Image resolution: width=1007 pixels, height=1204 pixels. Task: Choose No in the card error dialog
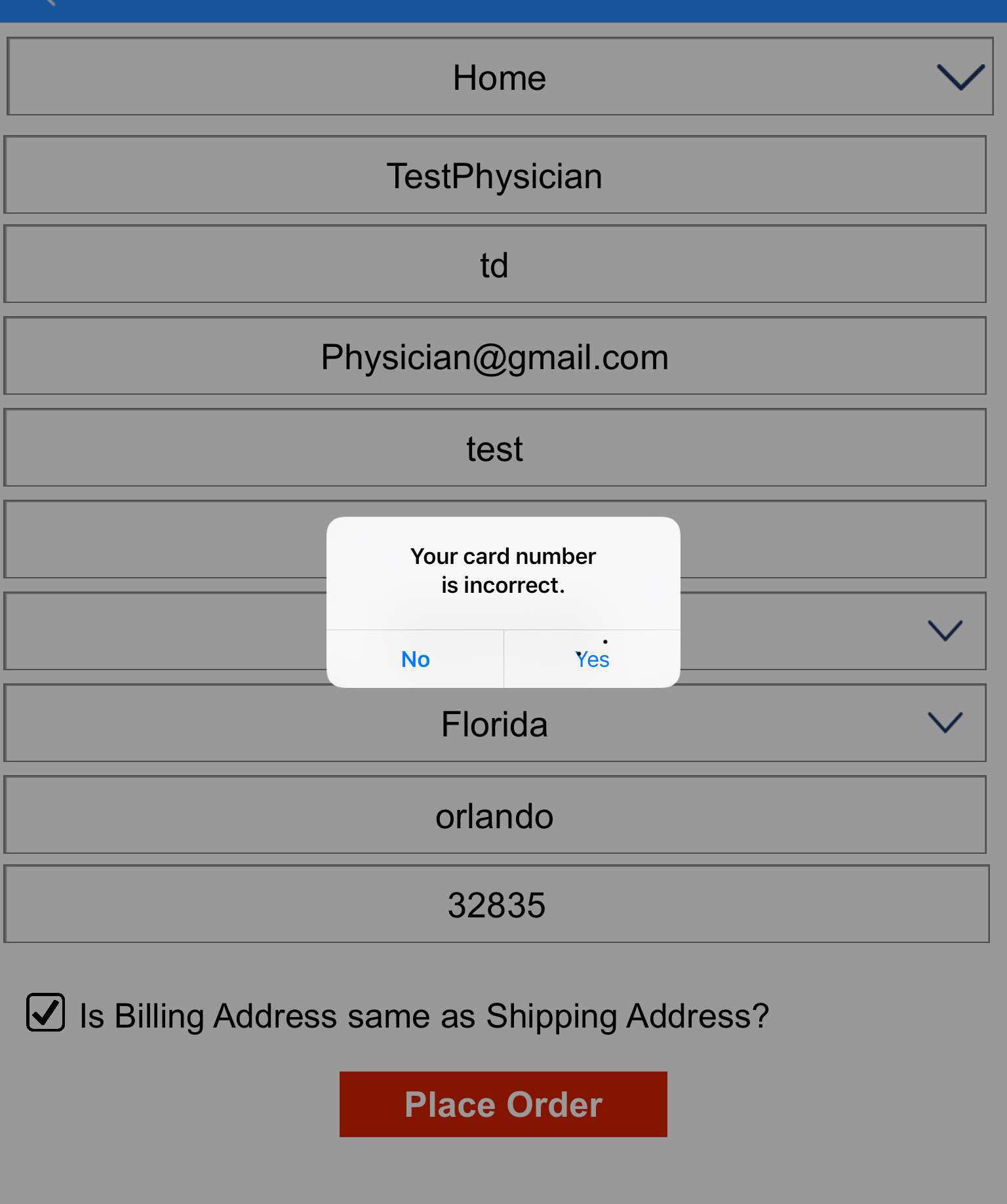coord(415,659)
